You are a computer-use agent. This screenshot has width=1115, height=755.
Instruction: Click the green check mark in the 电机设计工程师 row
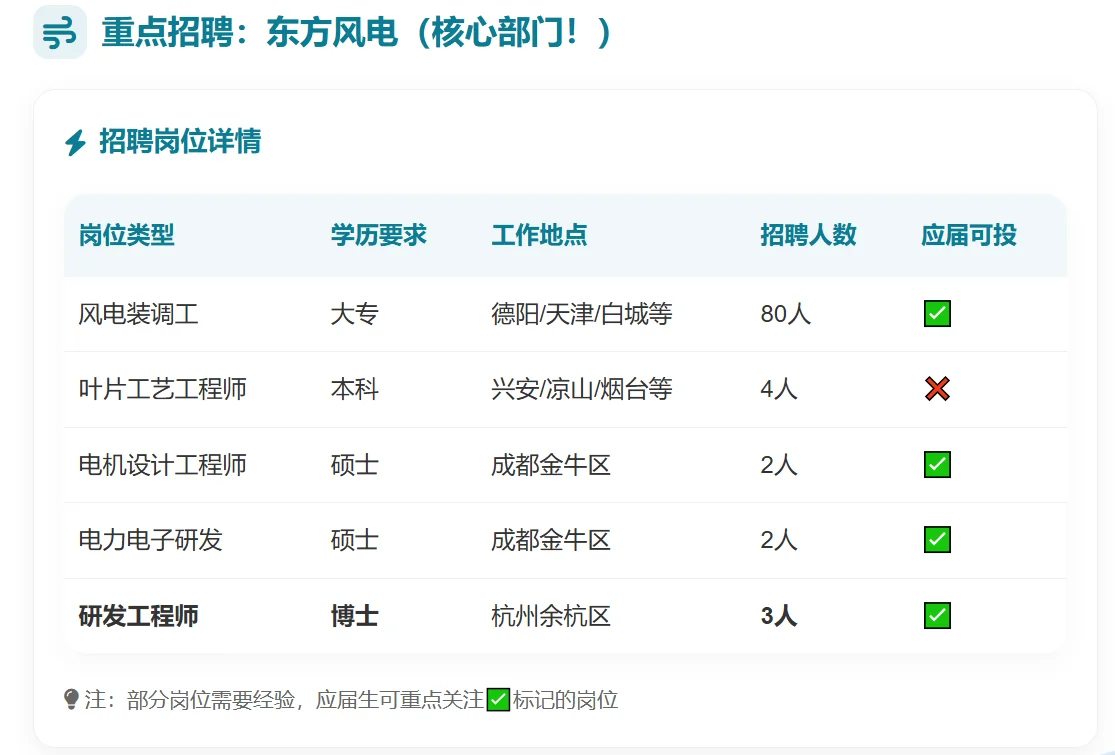click(937, 465)
